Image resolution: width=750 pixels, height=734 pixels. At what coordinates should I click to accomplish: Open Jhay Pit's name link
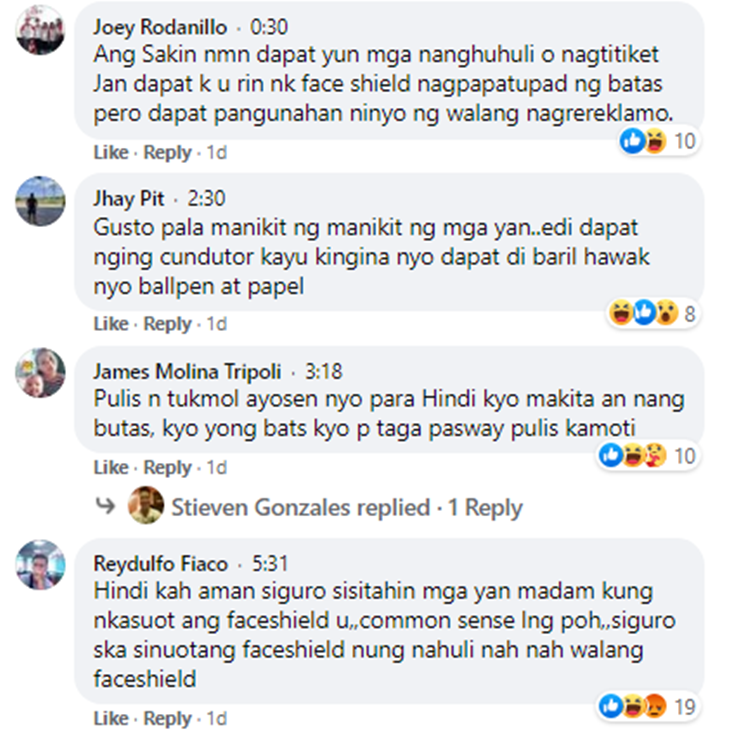point(129,198)
